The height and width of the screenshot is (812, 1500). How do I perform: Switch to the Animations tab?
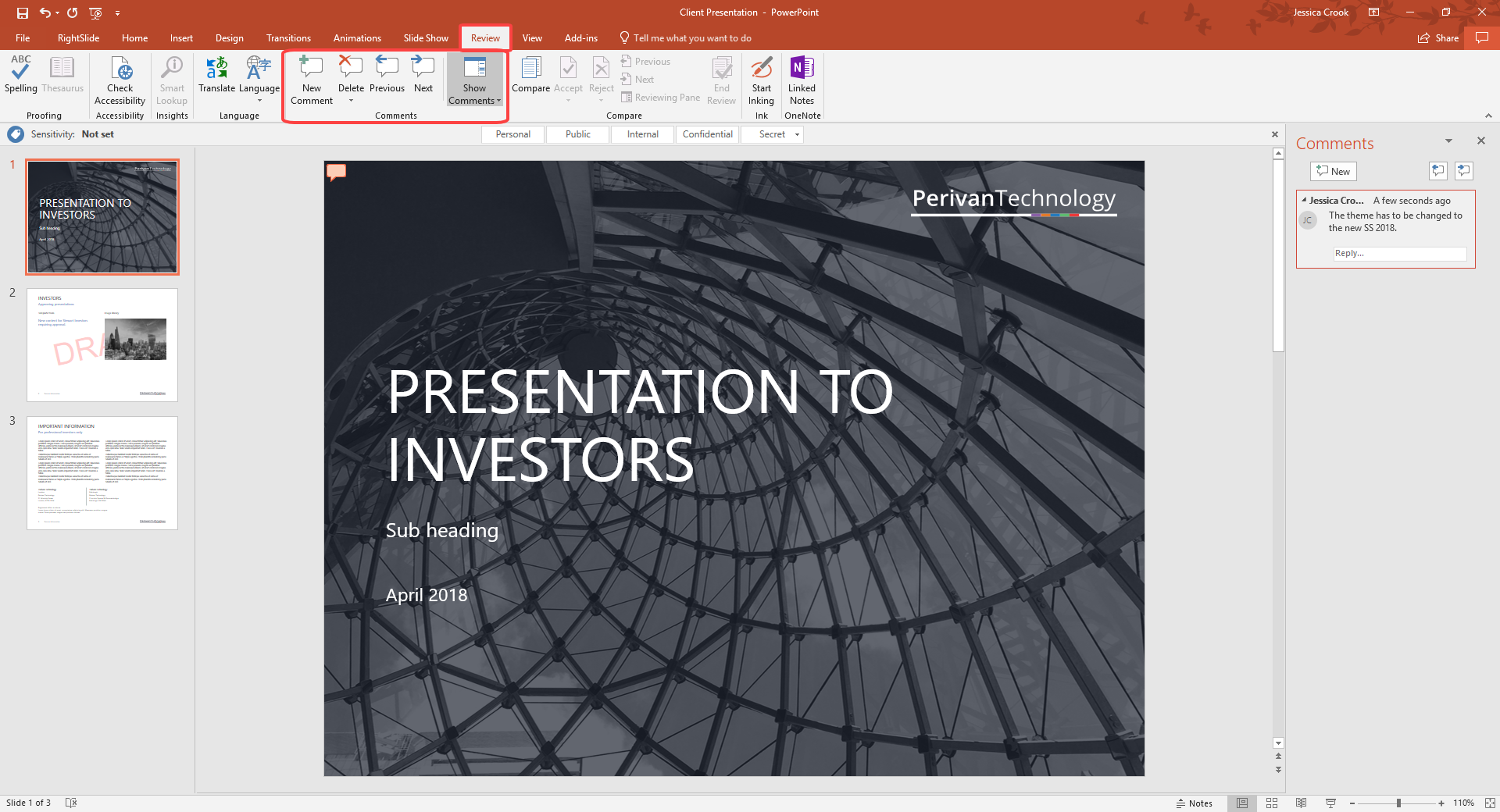point(357,38)
